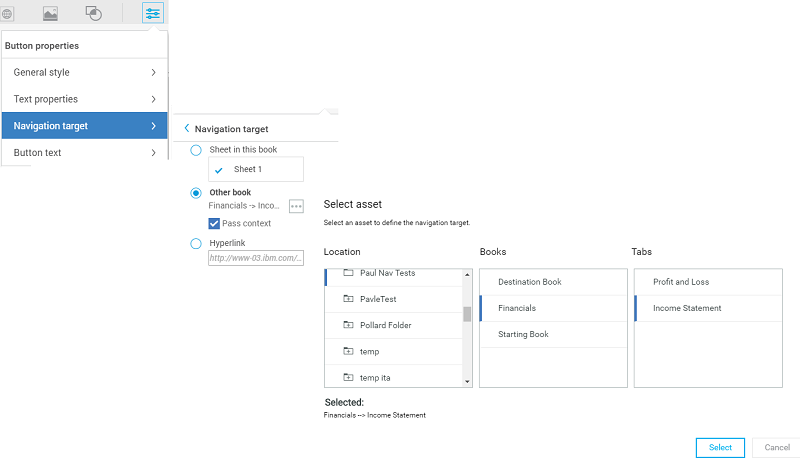Click the globe icon in toolbar
The width and height of the screenshot is (800, 474).
pos(7,14)
